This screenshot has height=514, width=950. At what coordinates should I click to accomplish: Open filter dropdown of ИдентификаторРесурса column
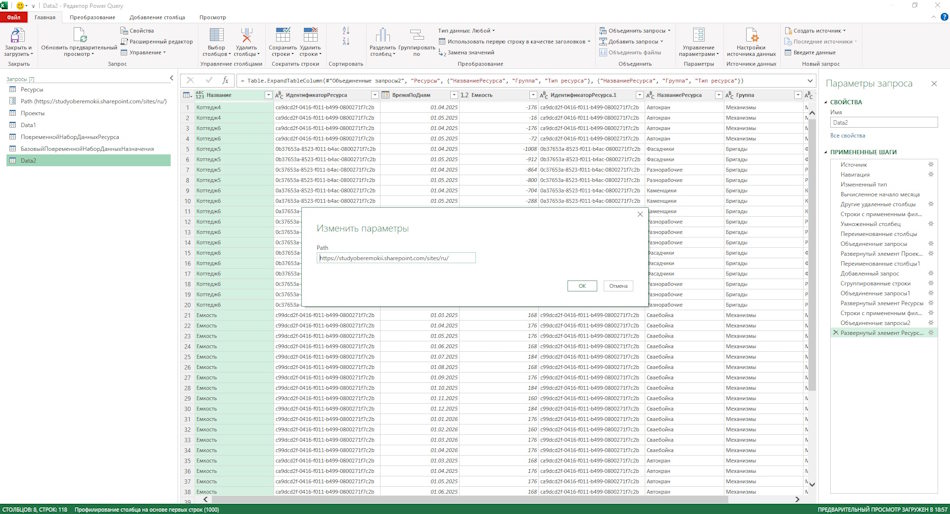click(374, 95)
